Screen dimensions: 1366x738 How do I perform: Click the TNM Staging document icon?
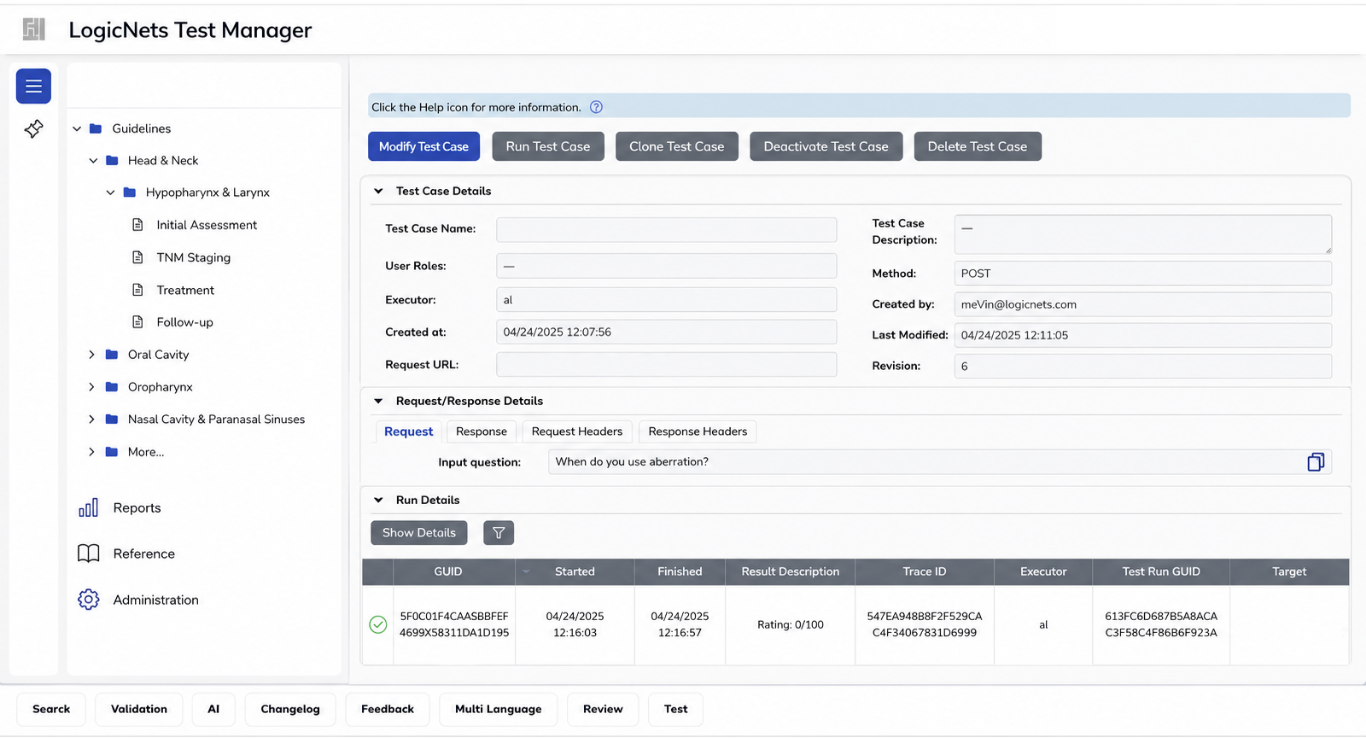click(x=138, y=257)
